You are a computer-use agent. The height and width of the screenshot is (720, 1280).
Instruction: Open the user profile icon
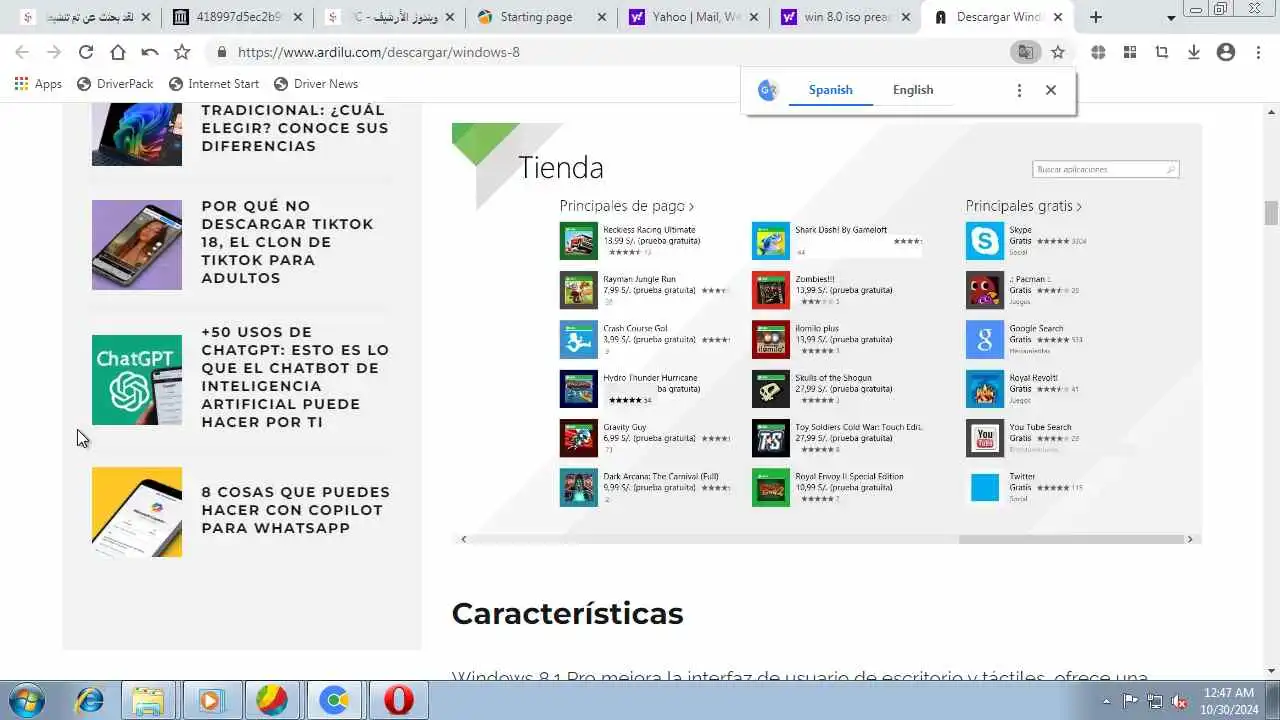pos(1226,52)
